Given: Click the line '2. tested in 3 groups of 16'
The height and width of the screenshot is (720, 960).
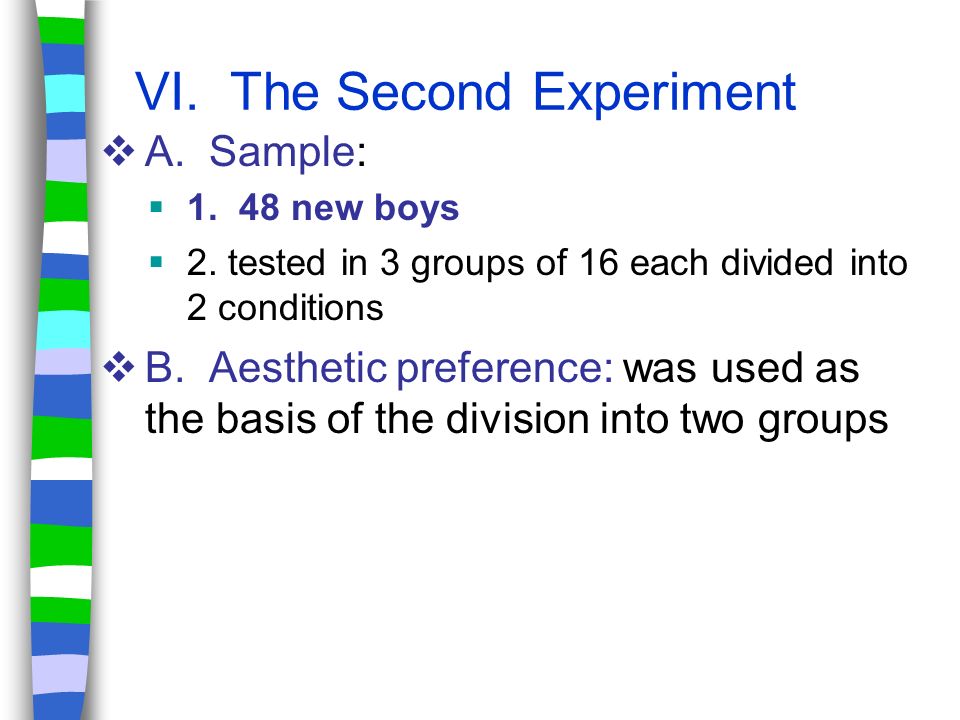Looking at the screenshot, I should click(547, 263).
